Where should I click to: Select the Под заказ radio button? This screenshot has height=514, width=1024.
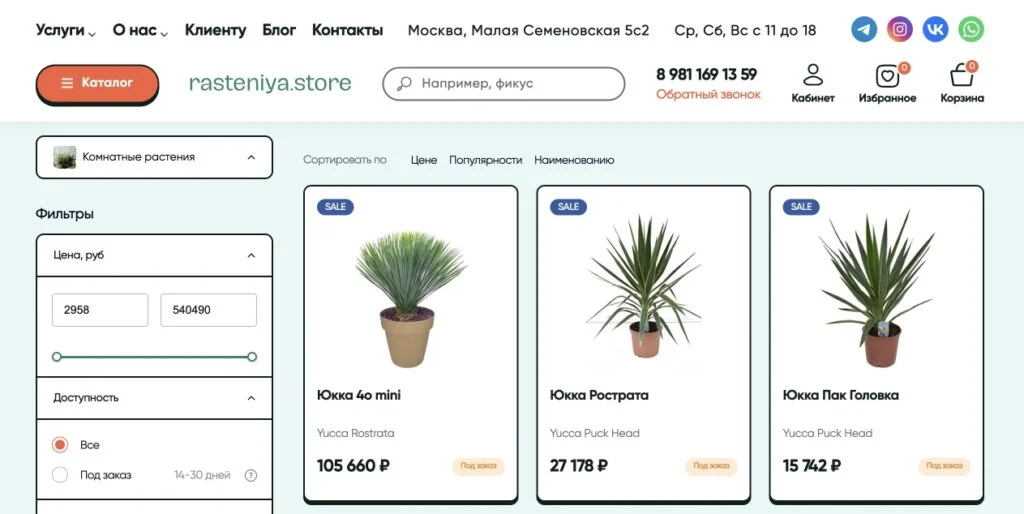[x=60, y=475]
